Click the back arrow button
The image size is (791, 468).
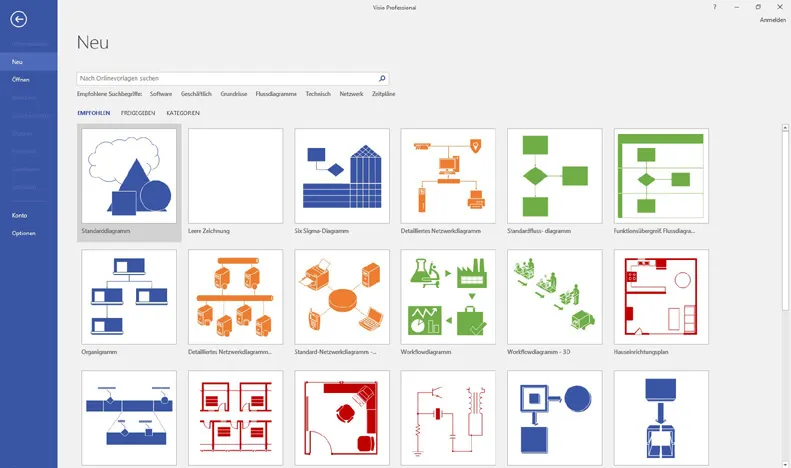click(x=17, y=18)
